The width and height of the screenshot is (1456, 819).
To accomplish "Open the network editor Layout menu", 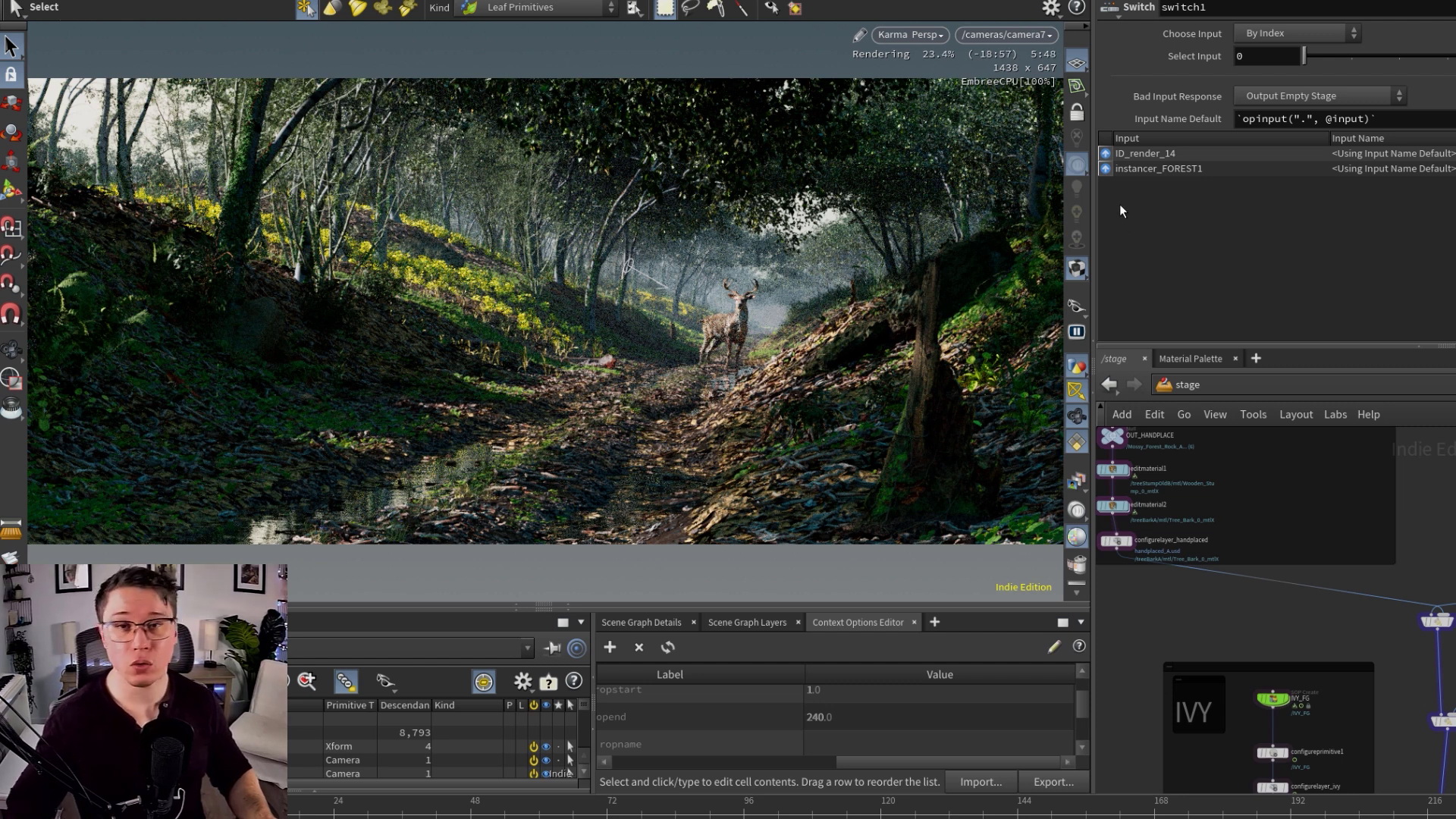I will [x=1296, y=415].
